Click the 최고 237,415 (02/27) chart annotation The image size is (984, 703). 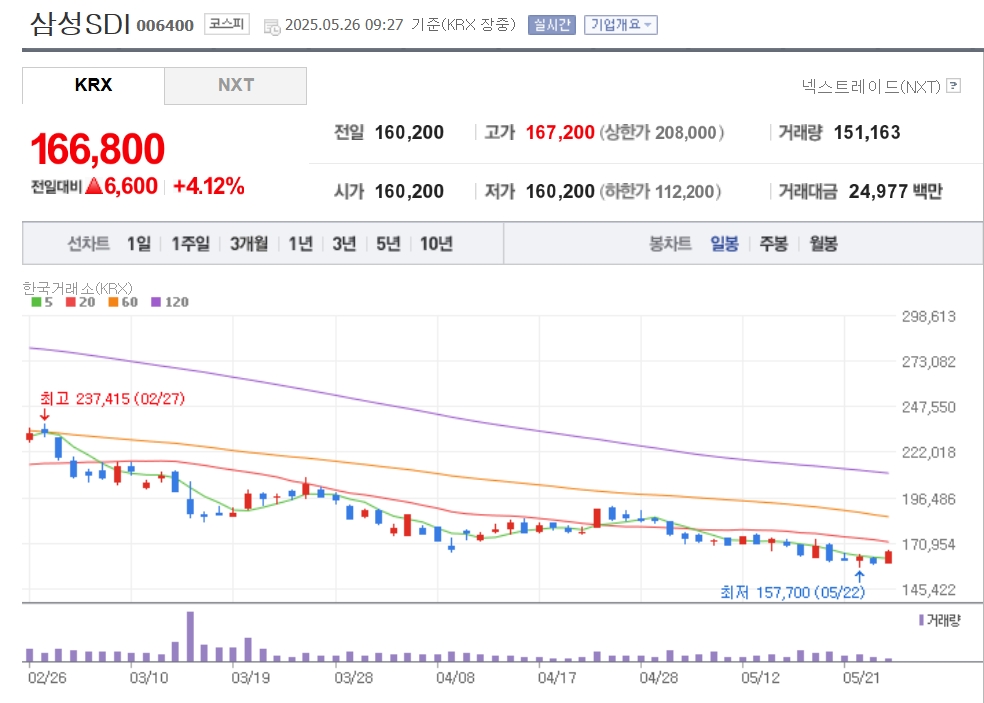click(112, 399)
